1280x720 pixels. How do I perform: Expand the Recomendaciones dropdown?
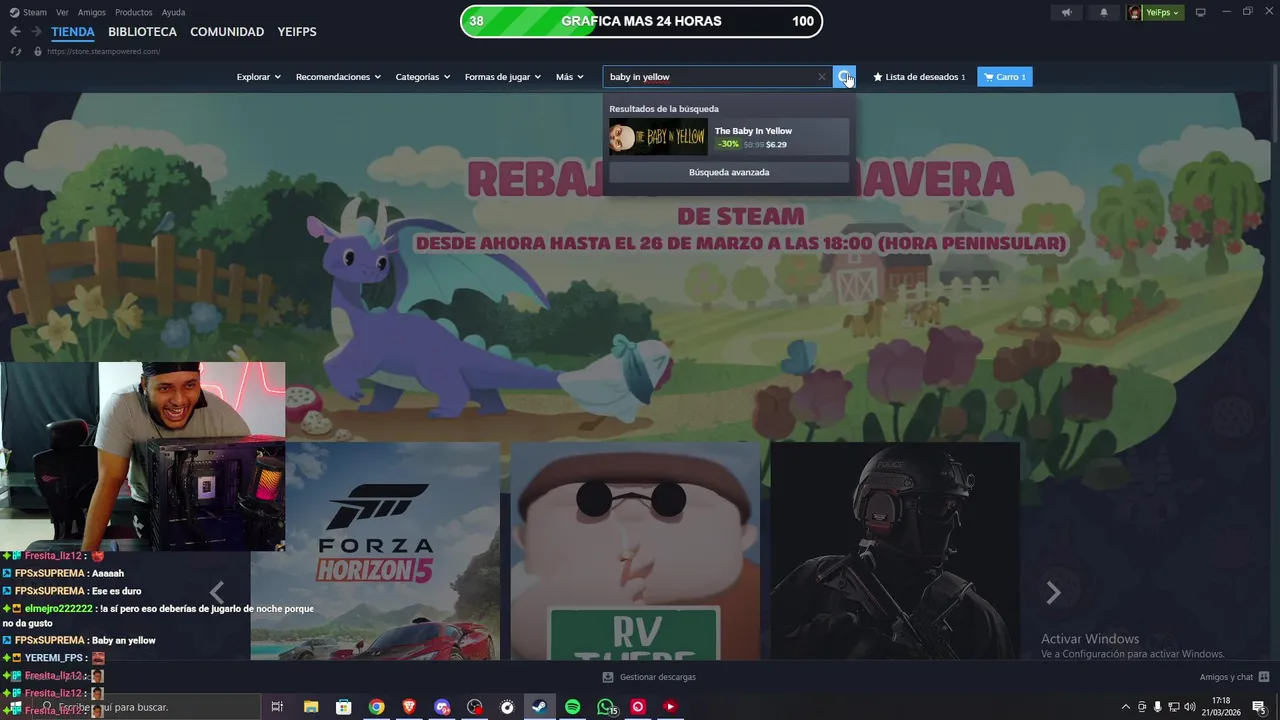[x=338, y=77]
